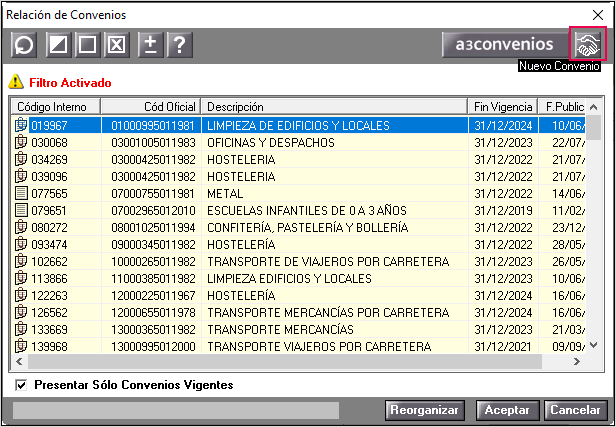Viewport: 616px width, 427px height.
Task: Click the Reorganizar button
Action: 424,410
